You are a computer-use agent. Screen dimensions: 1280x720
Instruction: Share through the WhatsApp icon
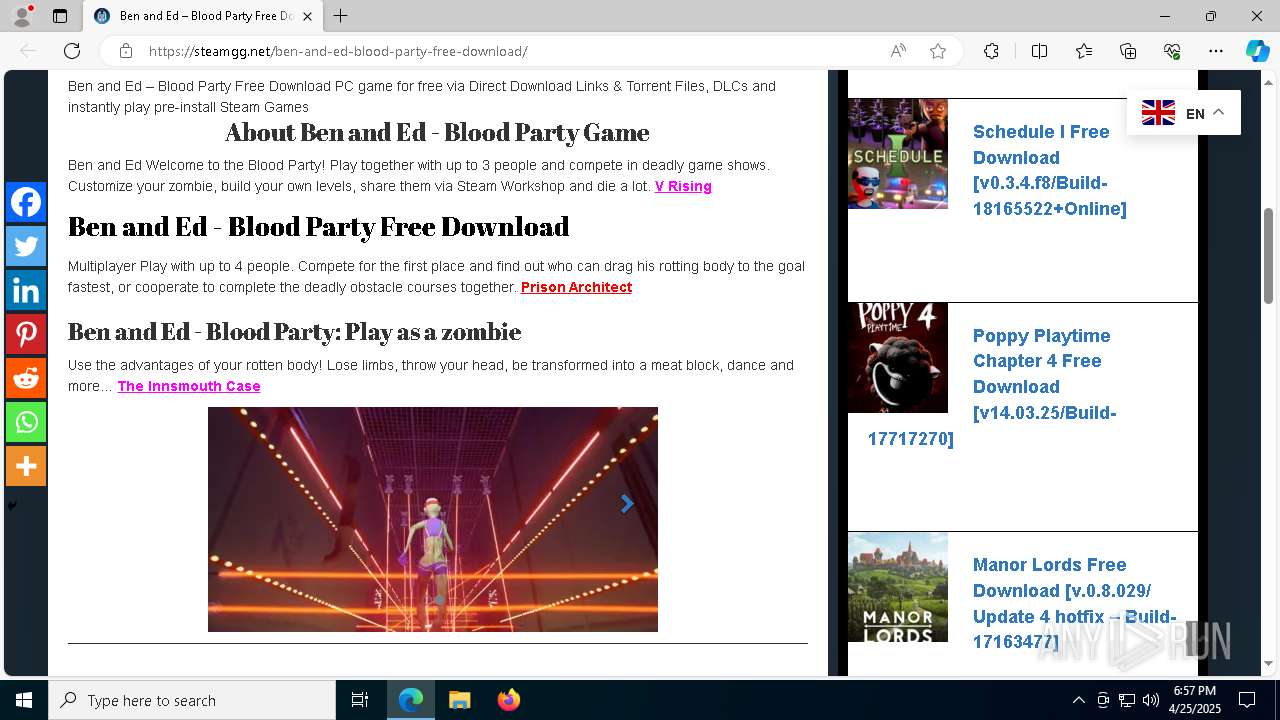point(26,422)
